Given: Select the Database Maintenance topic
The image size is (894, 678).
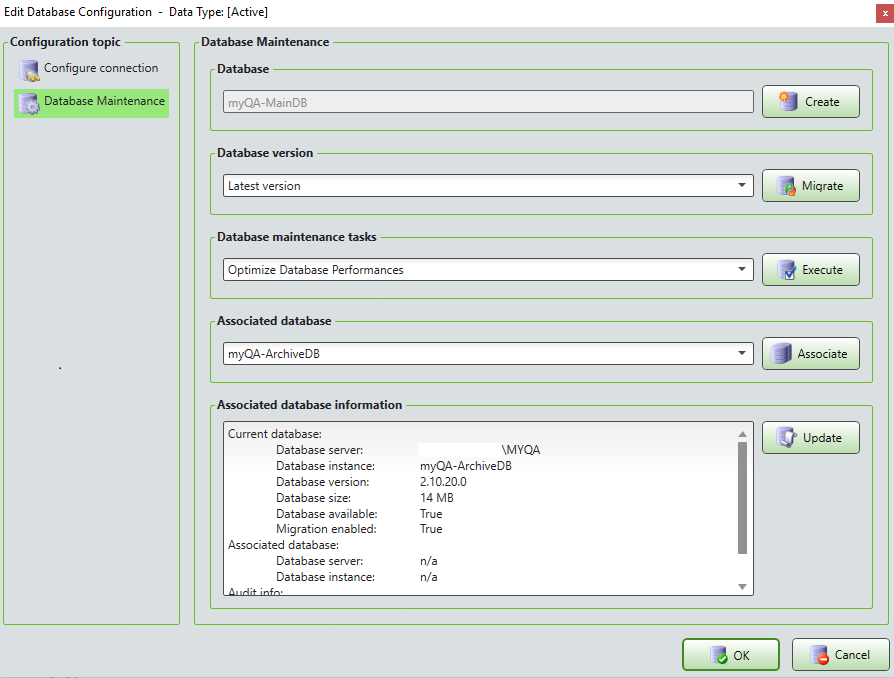Looking at the screenshot, I should point(91,102).
